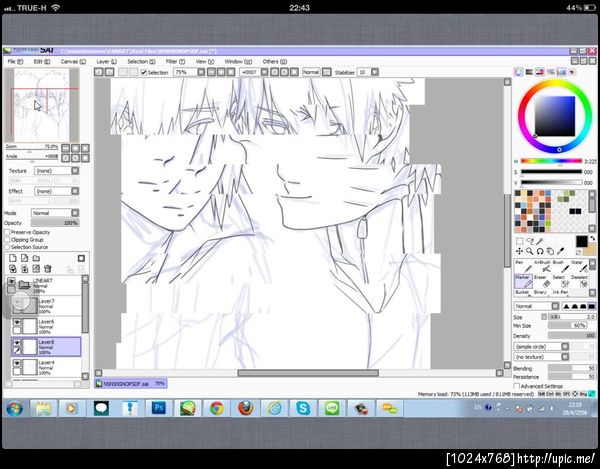
Task: Select the Water brush tool
Action: pyautogui.click(x=579, y=267)
